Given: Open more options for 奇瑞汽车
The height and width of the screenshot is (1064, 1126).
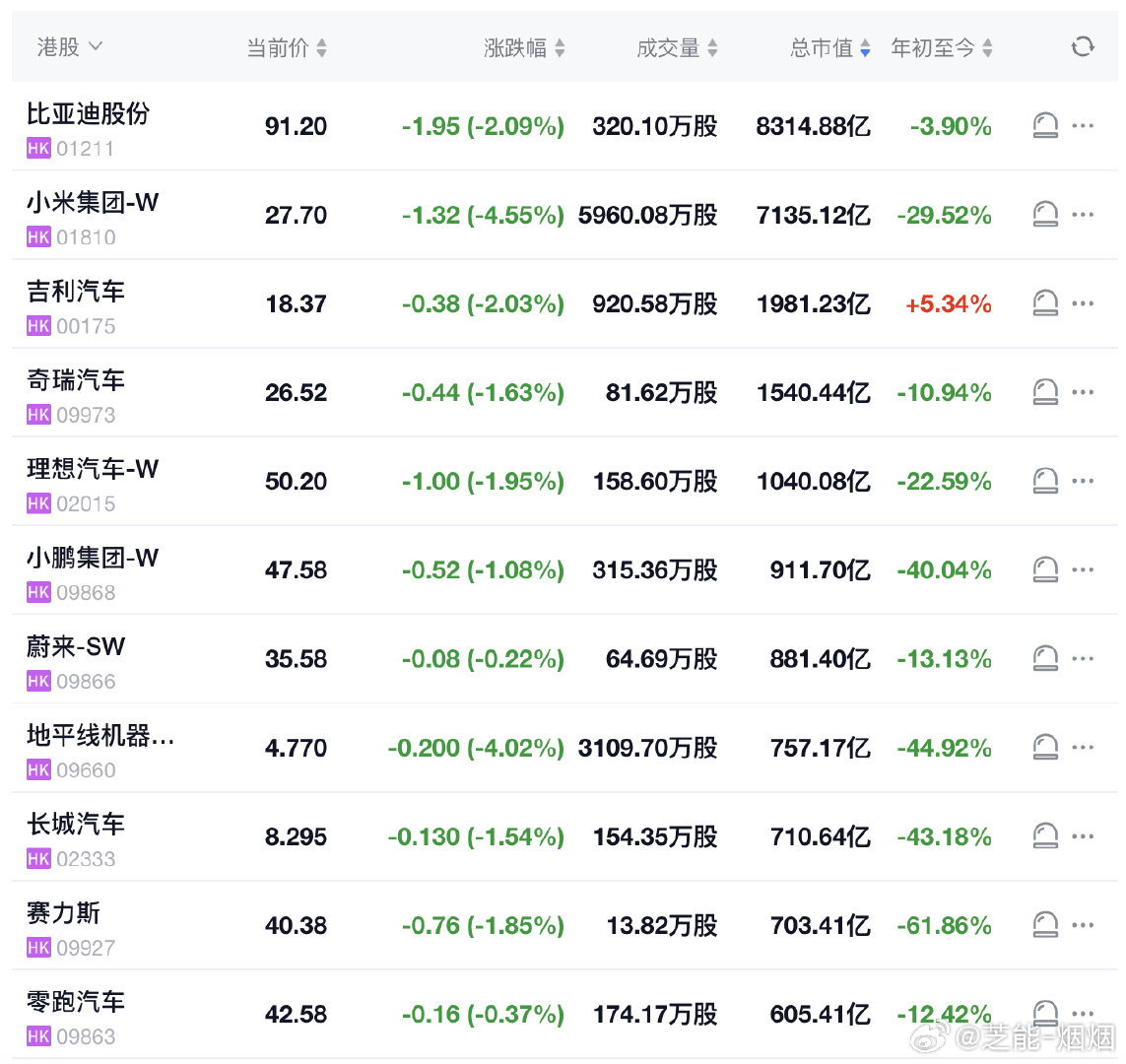Looking at the screenshot, I should [x=1083, y=392].
